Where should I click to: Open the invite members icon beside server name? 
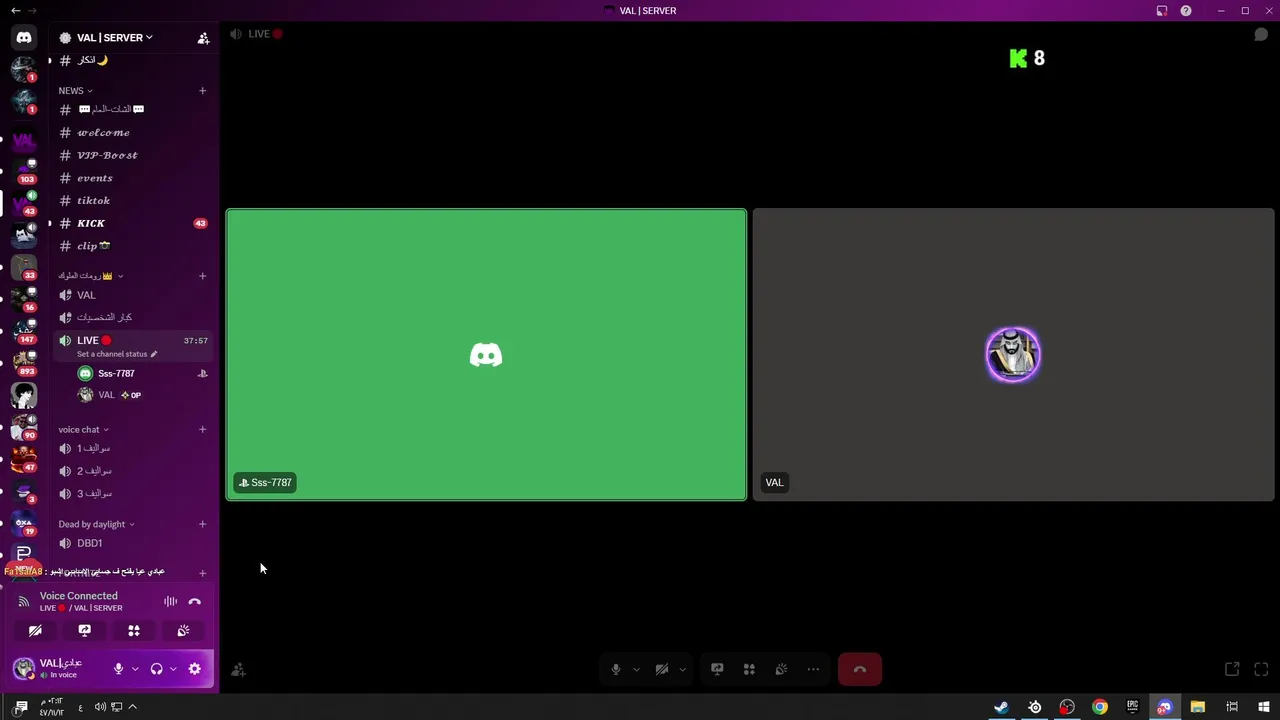click(203, 38)
